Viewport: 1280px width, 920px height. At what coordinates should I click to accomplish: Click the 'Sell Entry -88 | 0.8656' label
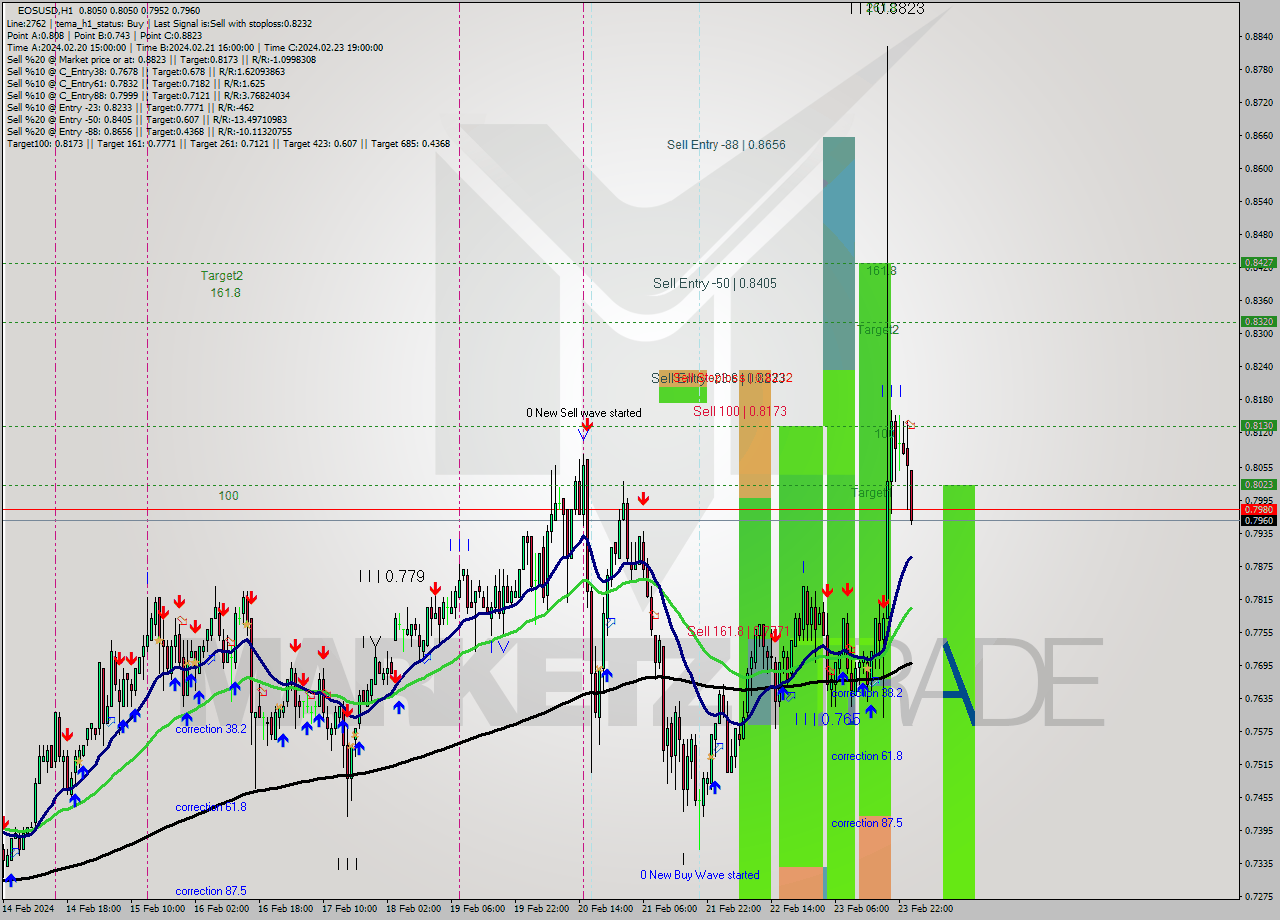click(726, 145)
